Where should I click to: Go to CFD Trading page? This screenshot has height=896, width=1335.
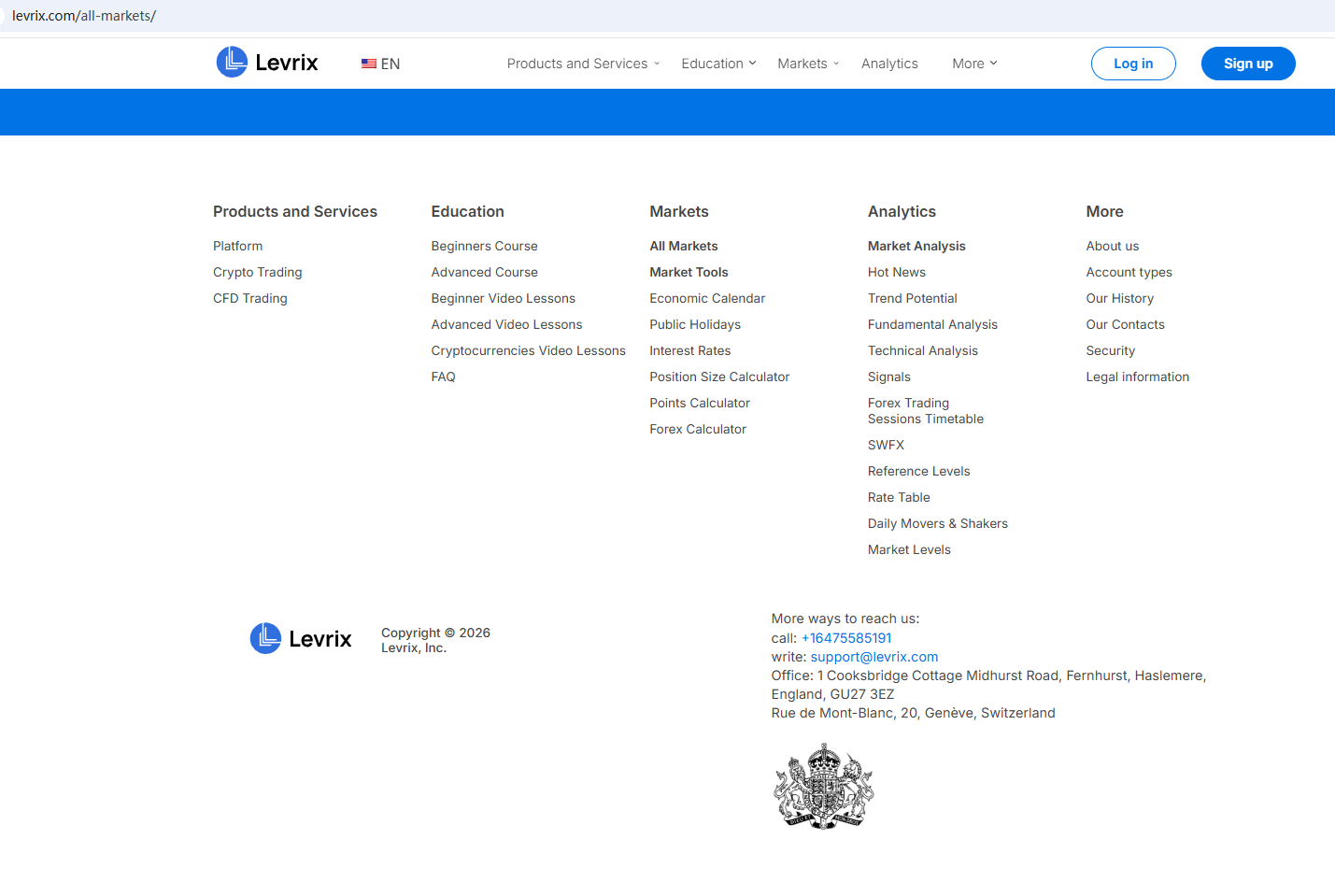[x=250, y=298]
